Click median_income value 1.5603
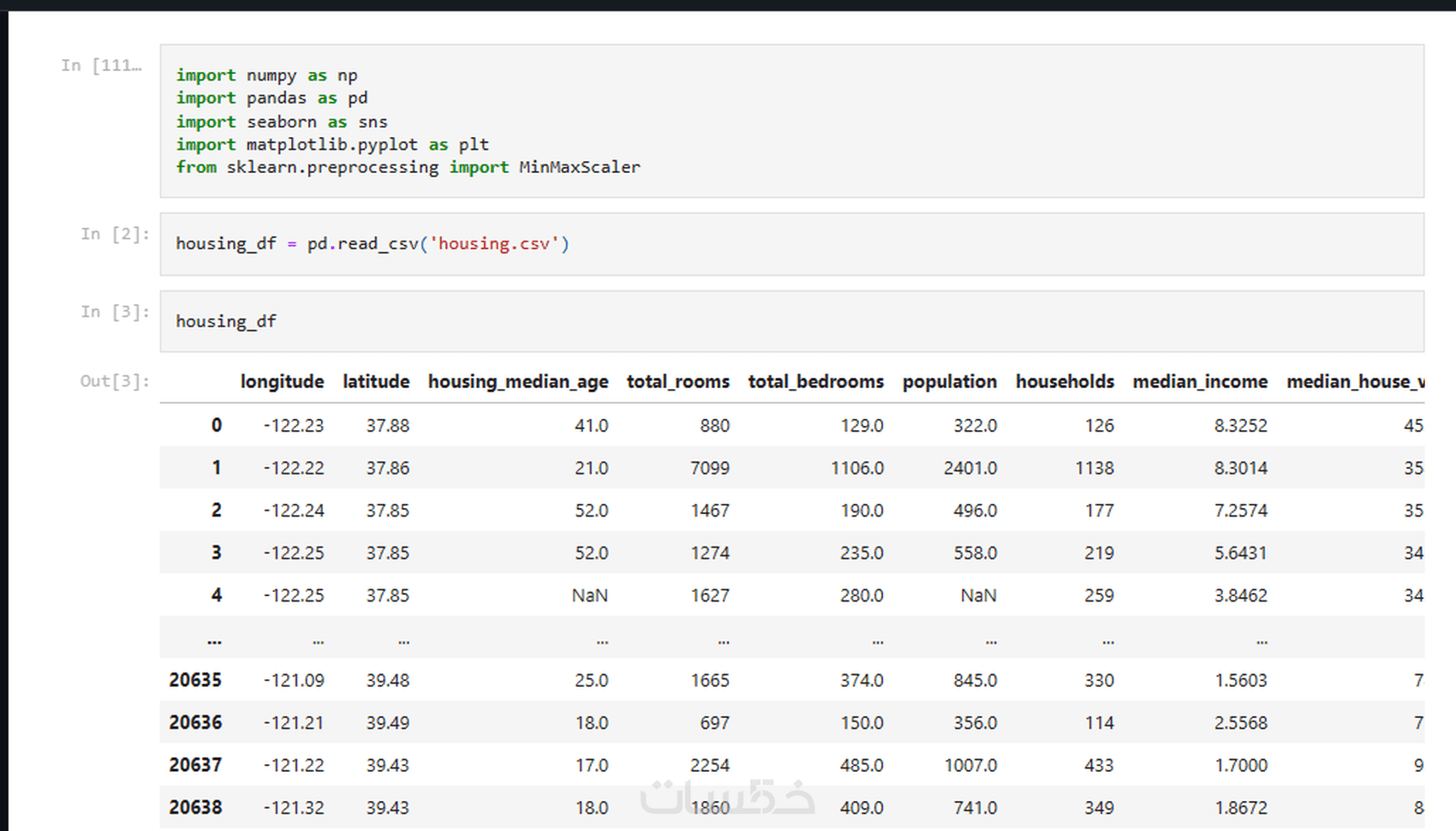Screen dimensions: 1456x831 (x=1241, y=680)
